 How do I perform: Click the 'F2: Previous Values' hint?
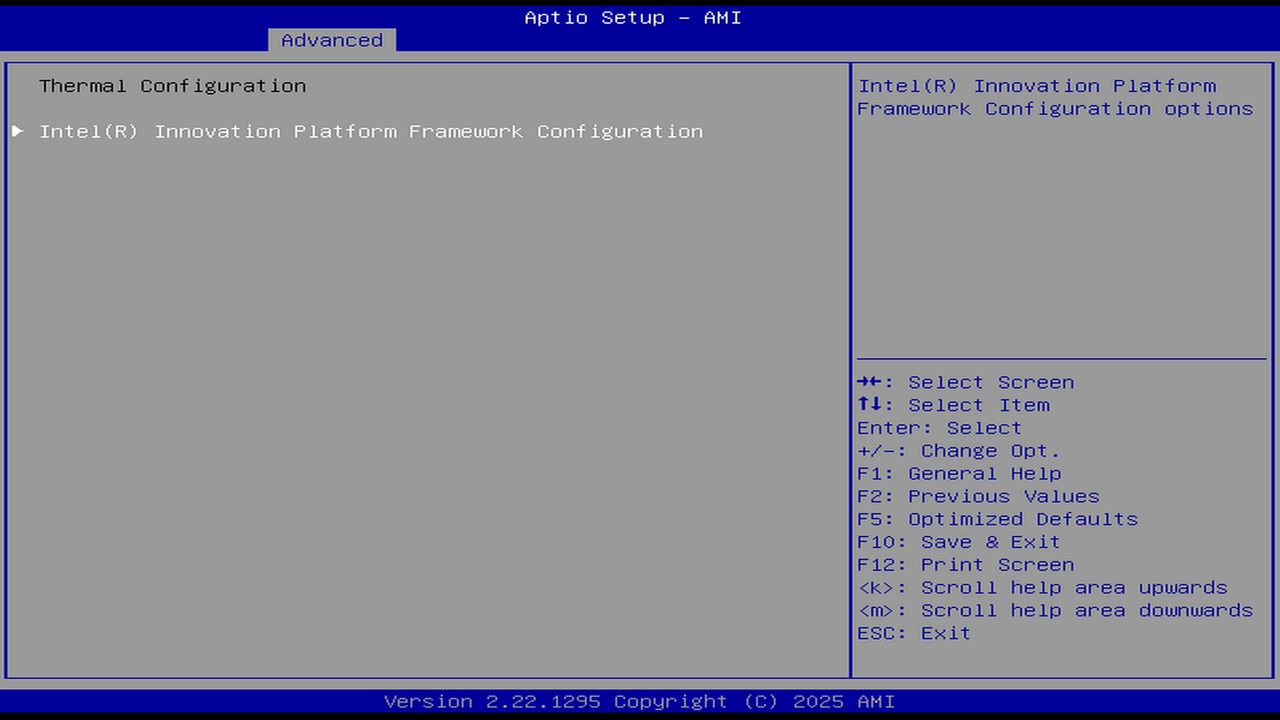point(978,496)
